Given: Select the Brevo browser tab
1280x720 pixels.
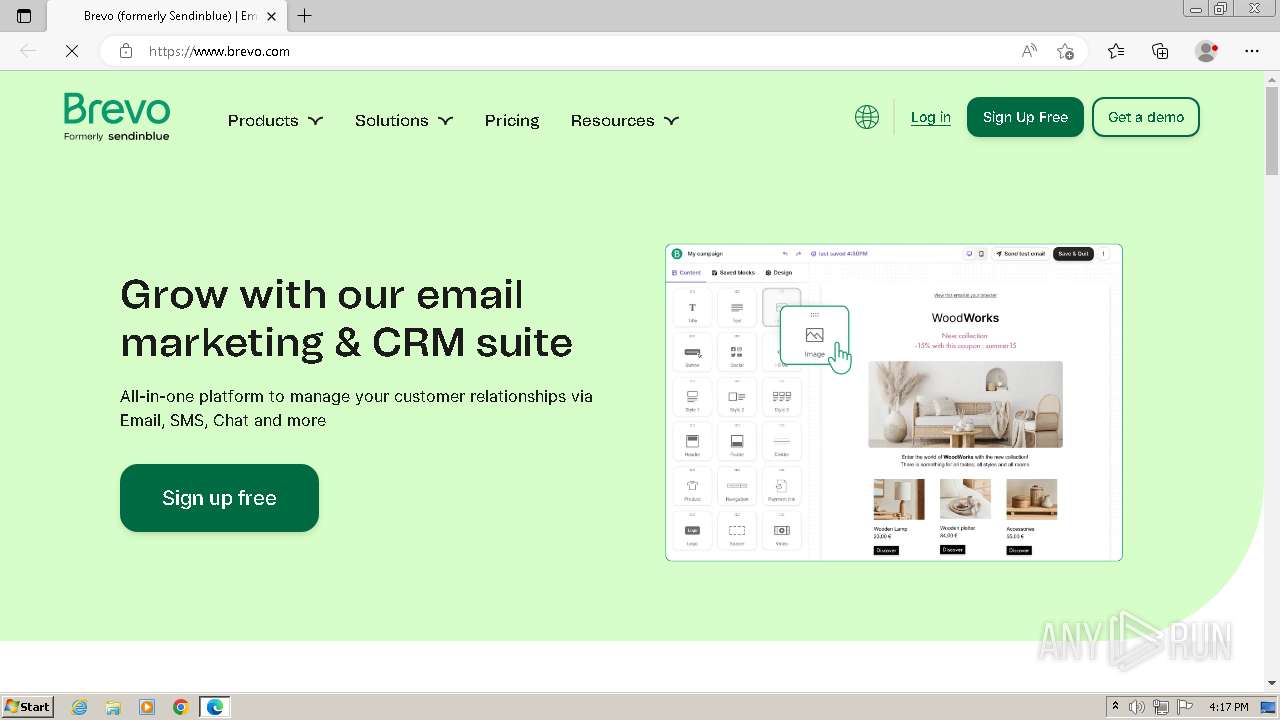Looking at the screenshot, I should click(x=166, y=16).
